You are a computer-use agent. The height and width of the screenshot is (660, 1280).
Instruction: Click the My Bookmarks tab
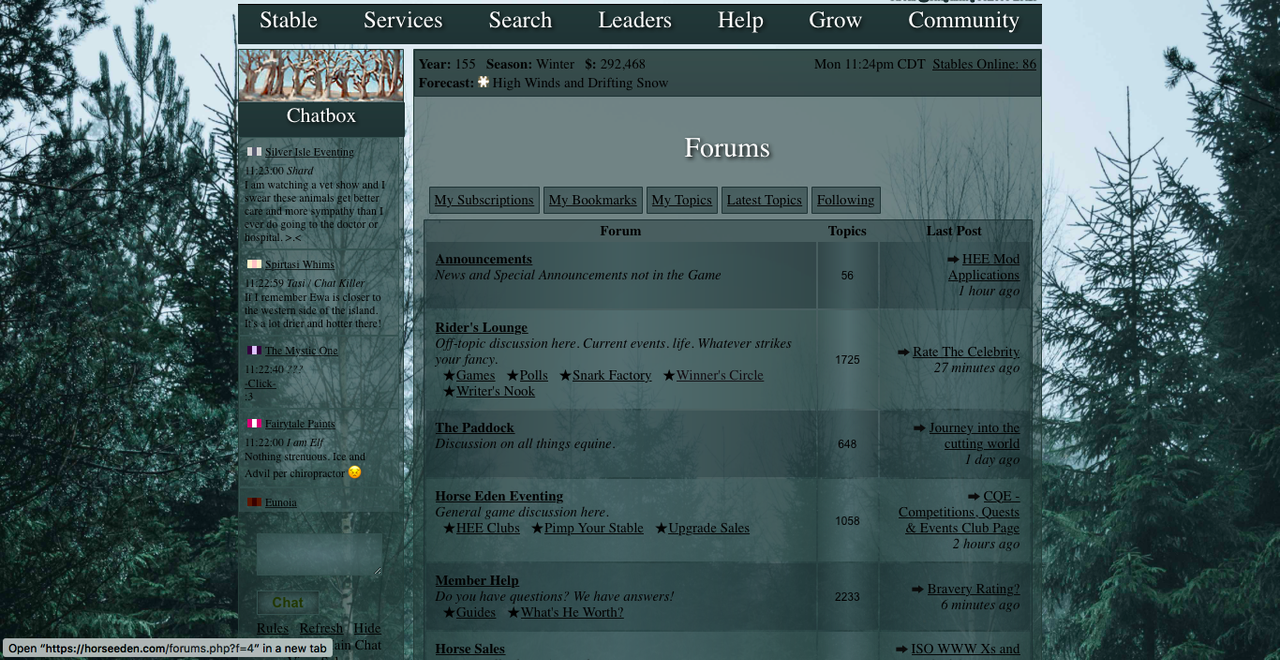592,200
